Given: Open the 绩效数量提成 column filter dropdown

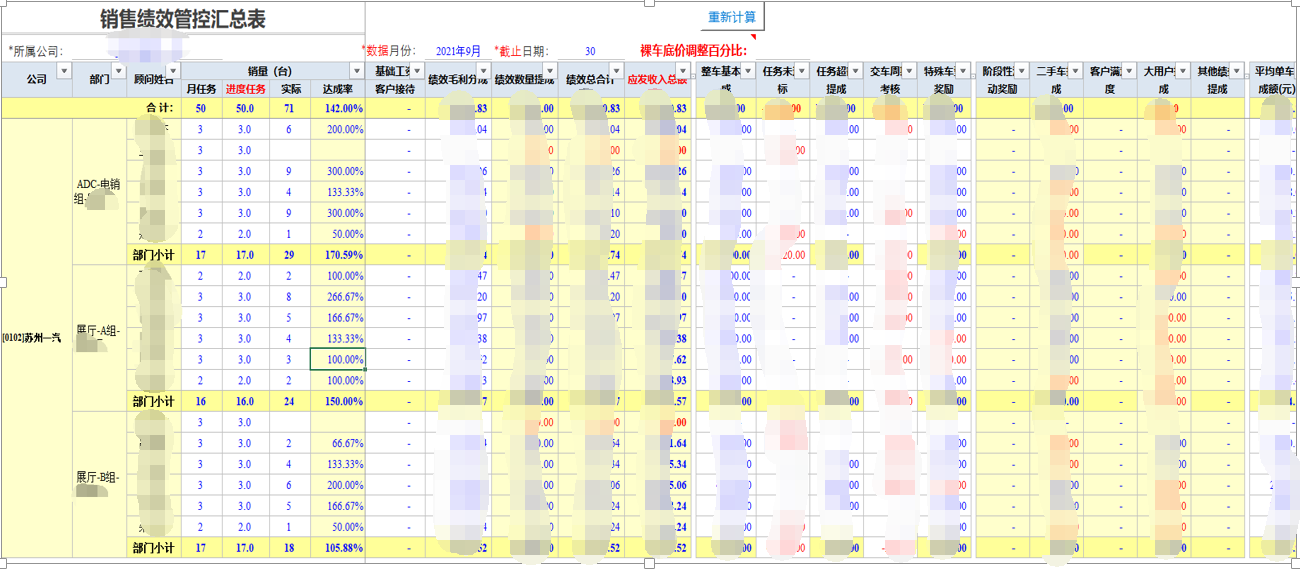Looking at the screenshot, I should 551,70.
